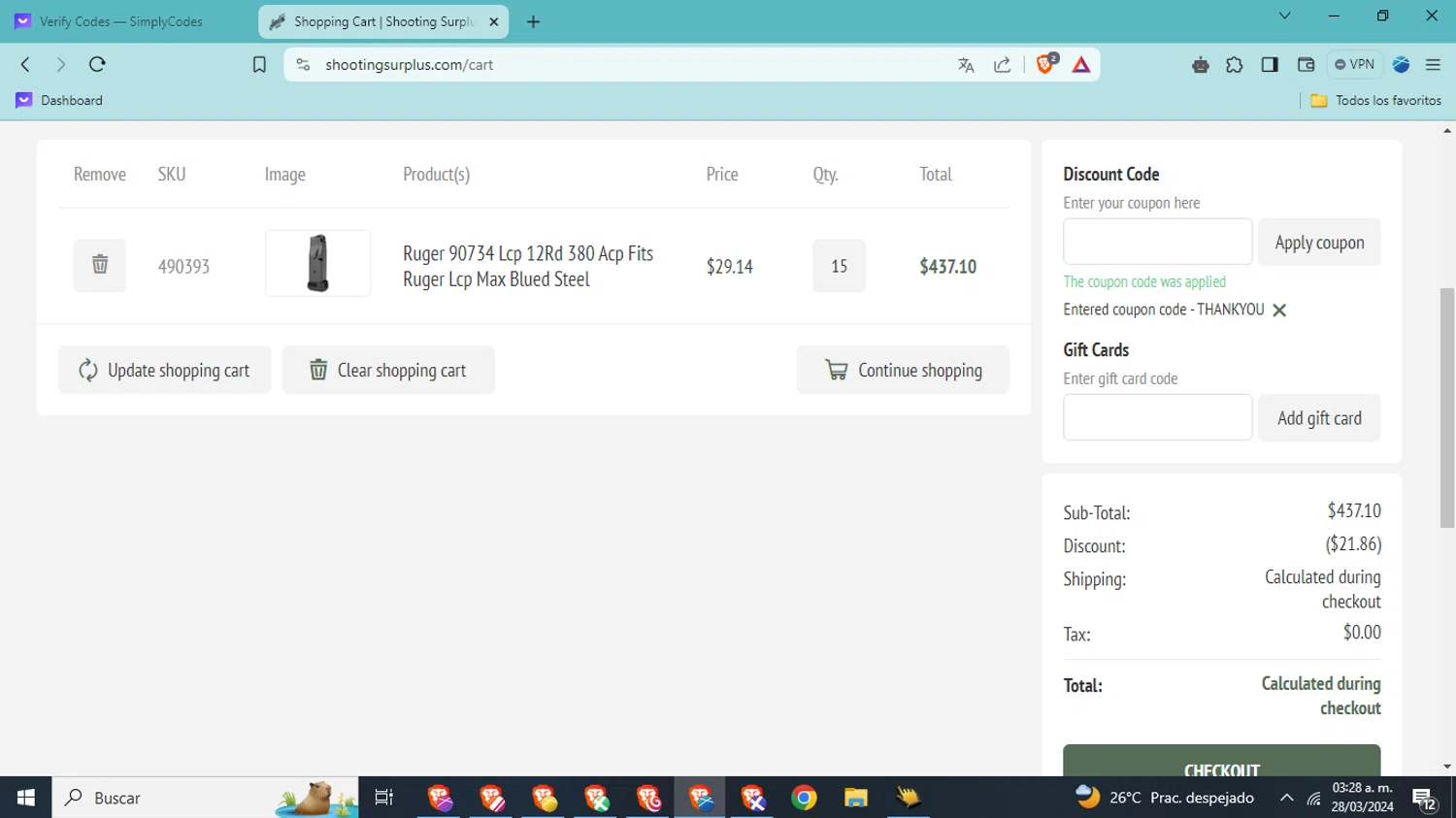Open the weather widget 26°C
Viewport: 1456px width, 818px height.
tap(1165, 798)
